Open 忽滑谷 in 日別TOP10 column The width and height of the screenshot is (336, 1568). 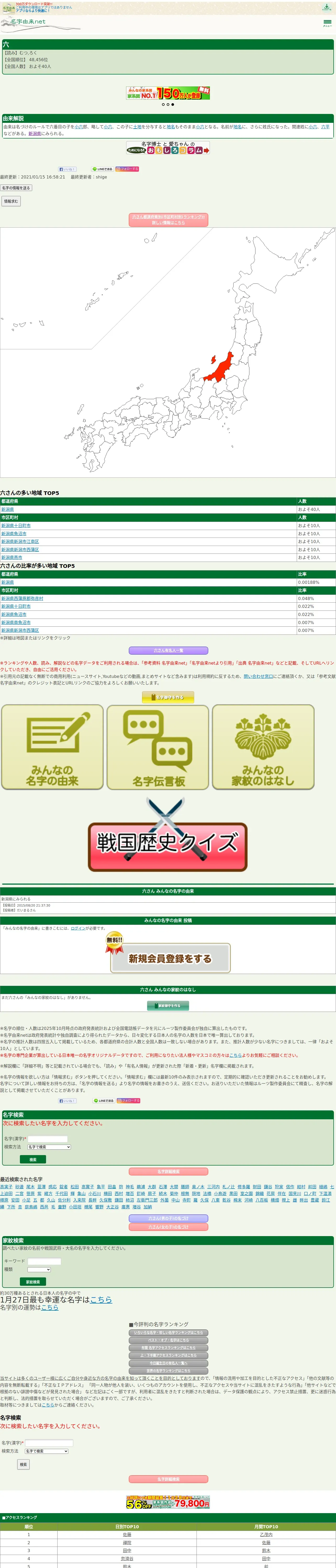(127, 1559)
